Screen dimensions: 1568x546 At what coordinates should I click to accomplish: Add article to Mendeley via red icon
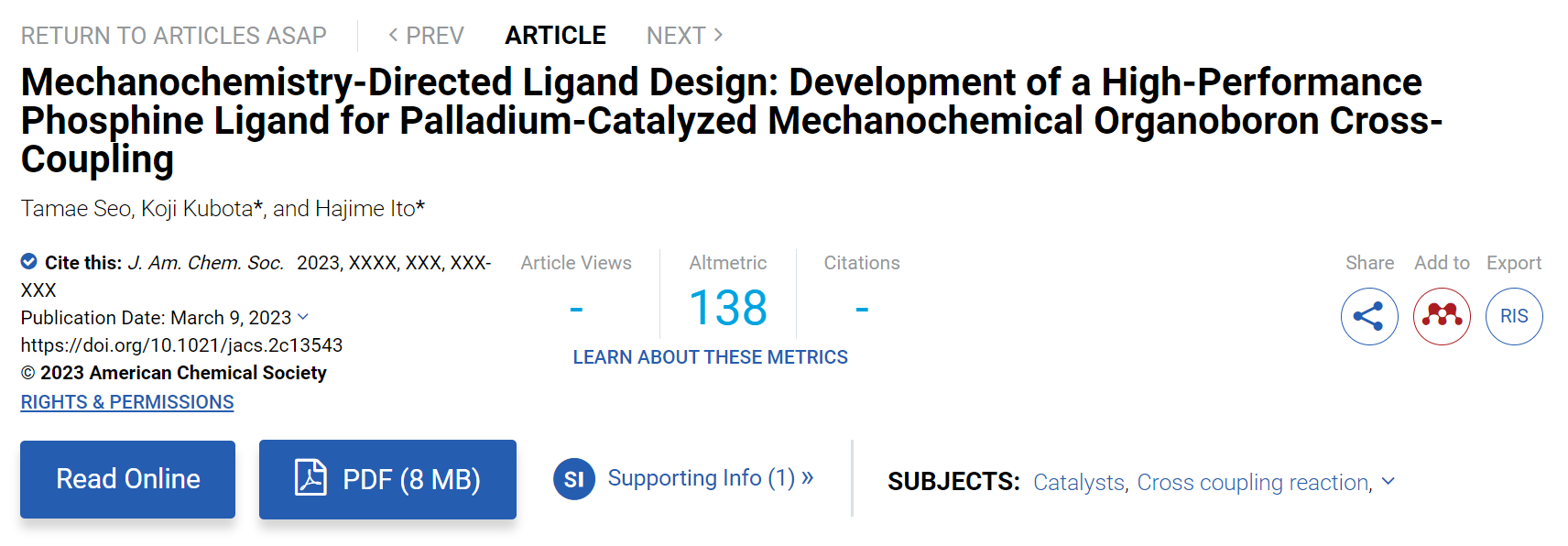coord(1442,316)
